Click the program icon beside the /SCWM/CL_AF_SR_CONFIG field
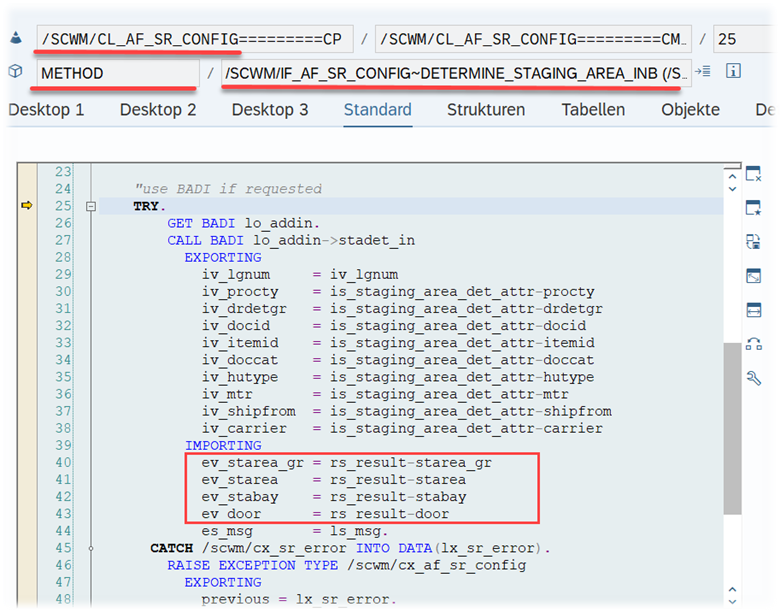Image resolution: width=780 pixels, height=613 pixels. [16, 38]
